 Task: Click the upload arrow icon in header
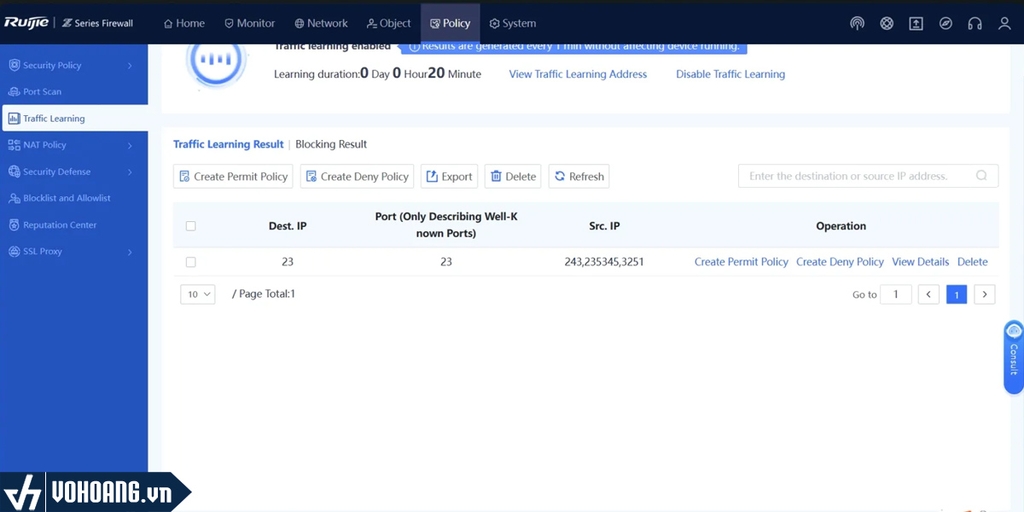coord(916,24)
